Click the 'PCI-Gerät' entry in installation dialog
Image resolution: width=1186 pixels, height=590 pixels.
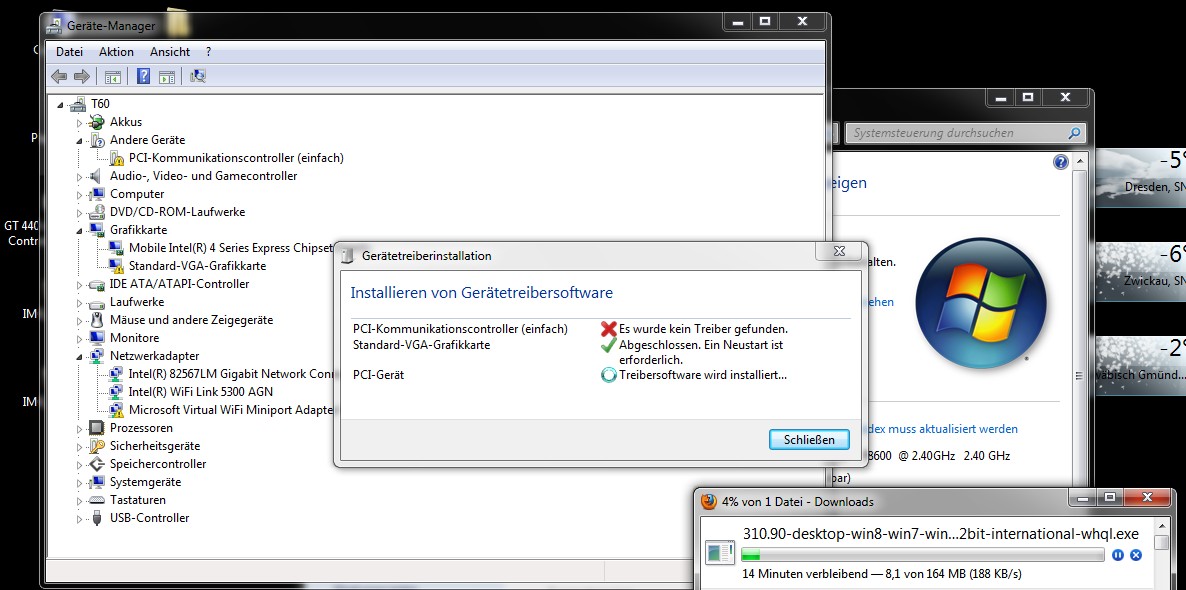click(x=379, y=374)
